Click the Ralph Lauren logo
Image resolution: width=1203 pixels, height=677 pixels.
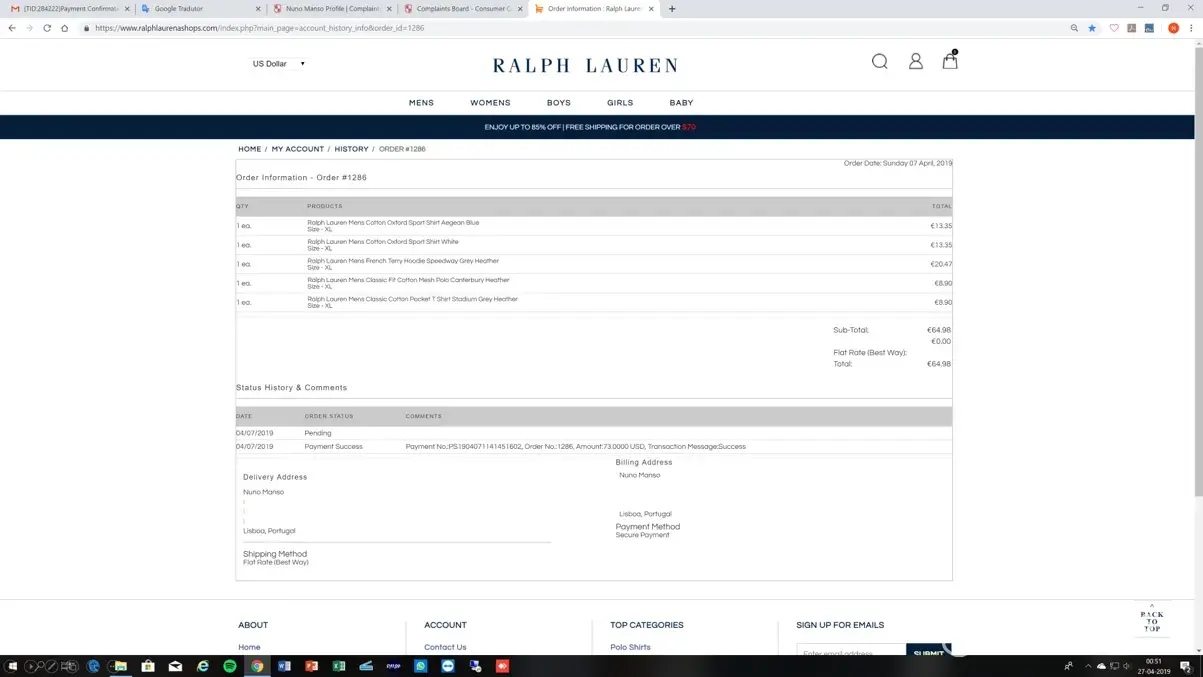(585, 65)
